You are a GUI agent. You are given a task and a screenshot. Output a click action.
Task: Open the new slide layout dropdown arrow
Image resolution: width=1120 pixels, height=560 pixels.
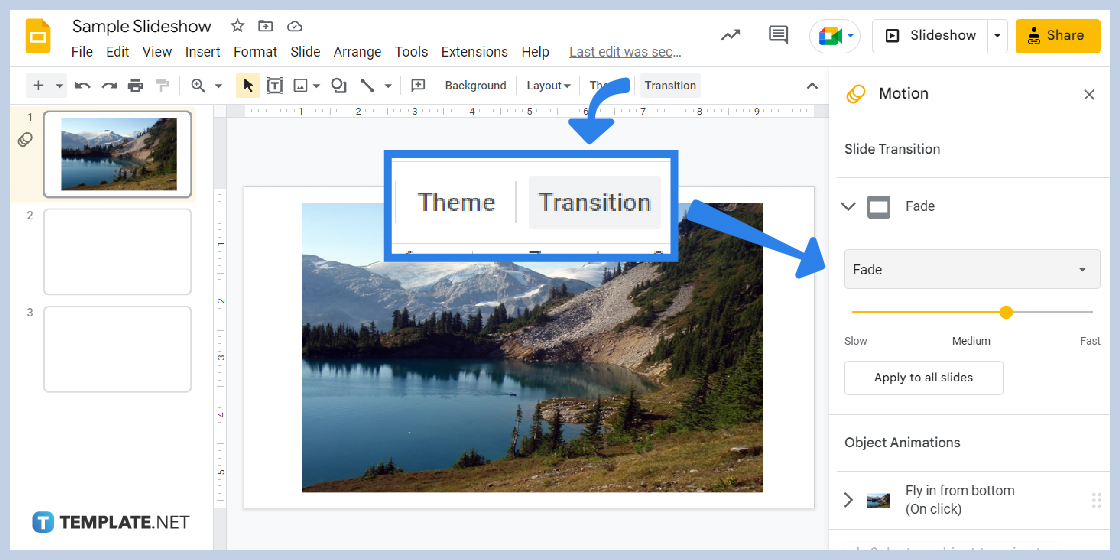(x=59, y=86)
